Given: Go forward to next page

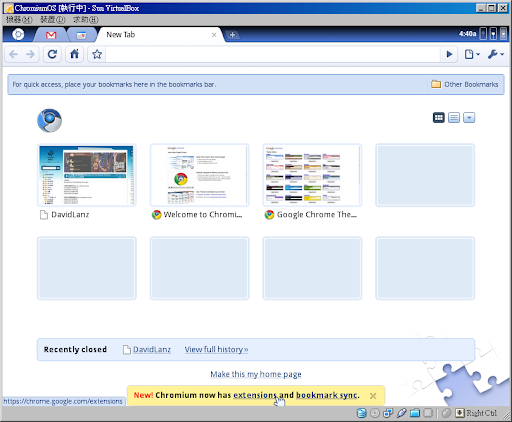Looking at the screenshot, I should 30,54.
